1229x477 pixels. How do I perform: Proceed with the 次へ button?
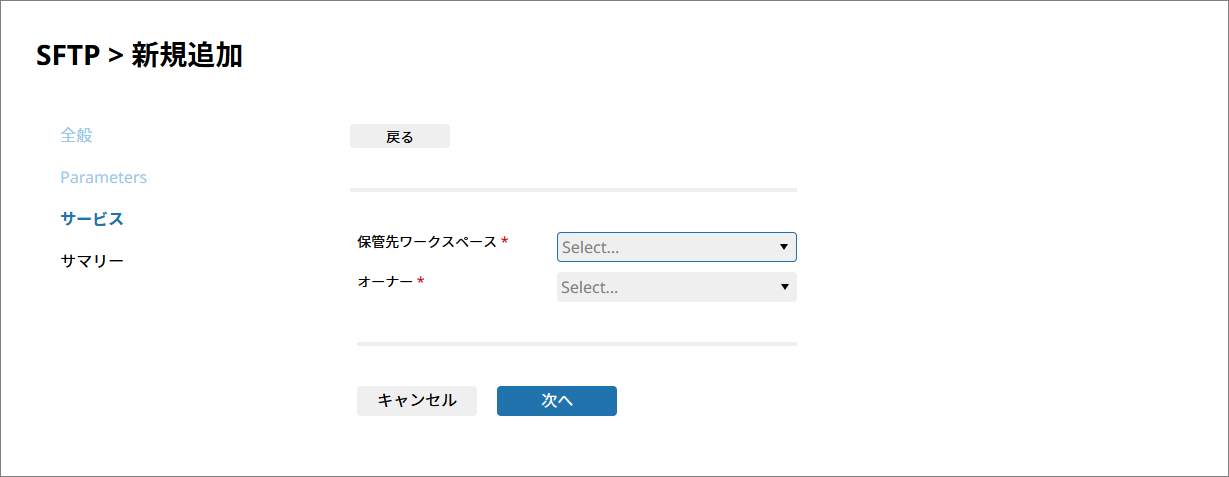click(557, 400)
